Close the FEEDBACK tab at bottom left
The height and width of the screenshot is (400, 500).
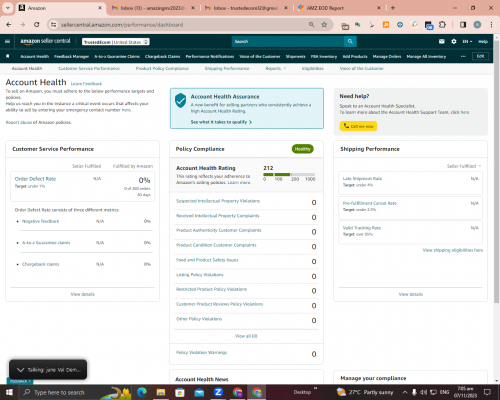pyautogui.click(x=29, y=381)
